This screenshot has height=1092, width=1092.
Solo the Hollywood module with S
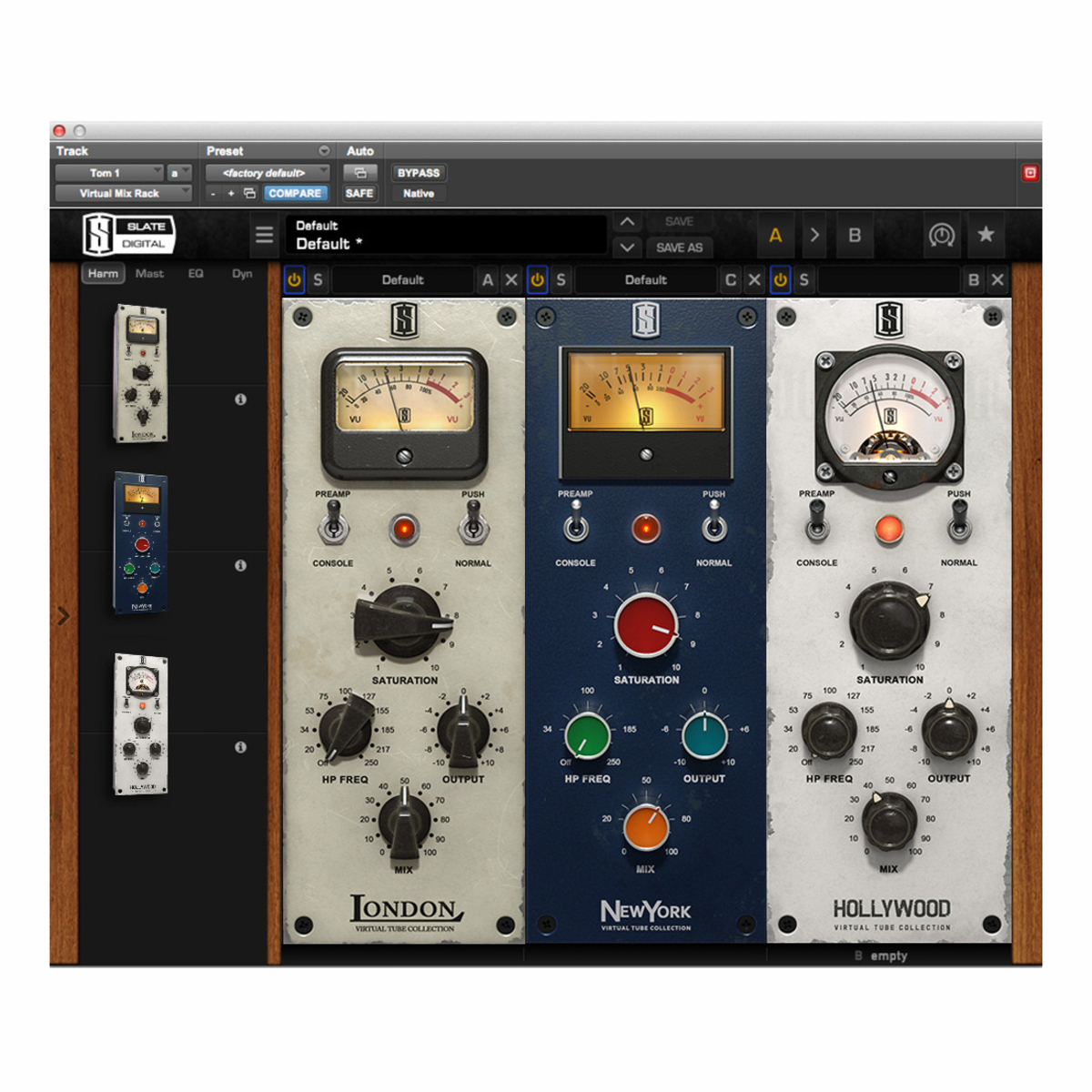click(804, 280)
